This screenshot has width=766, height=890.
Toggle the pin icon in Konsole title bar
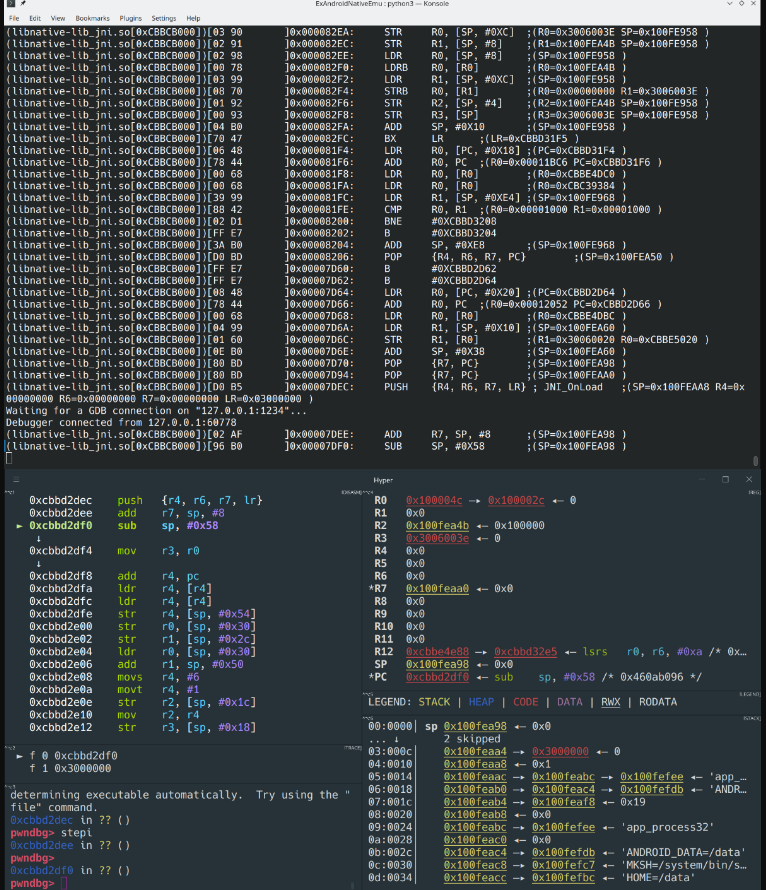tap(22, 5)
